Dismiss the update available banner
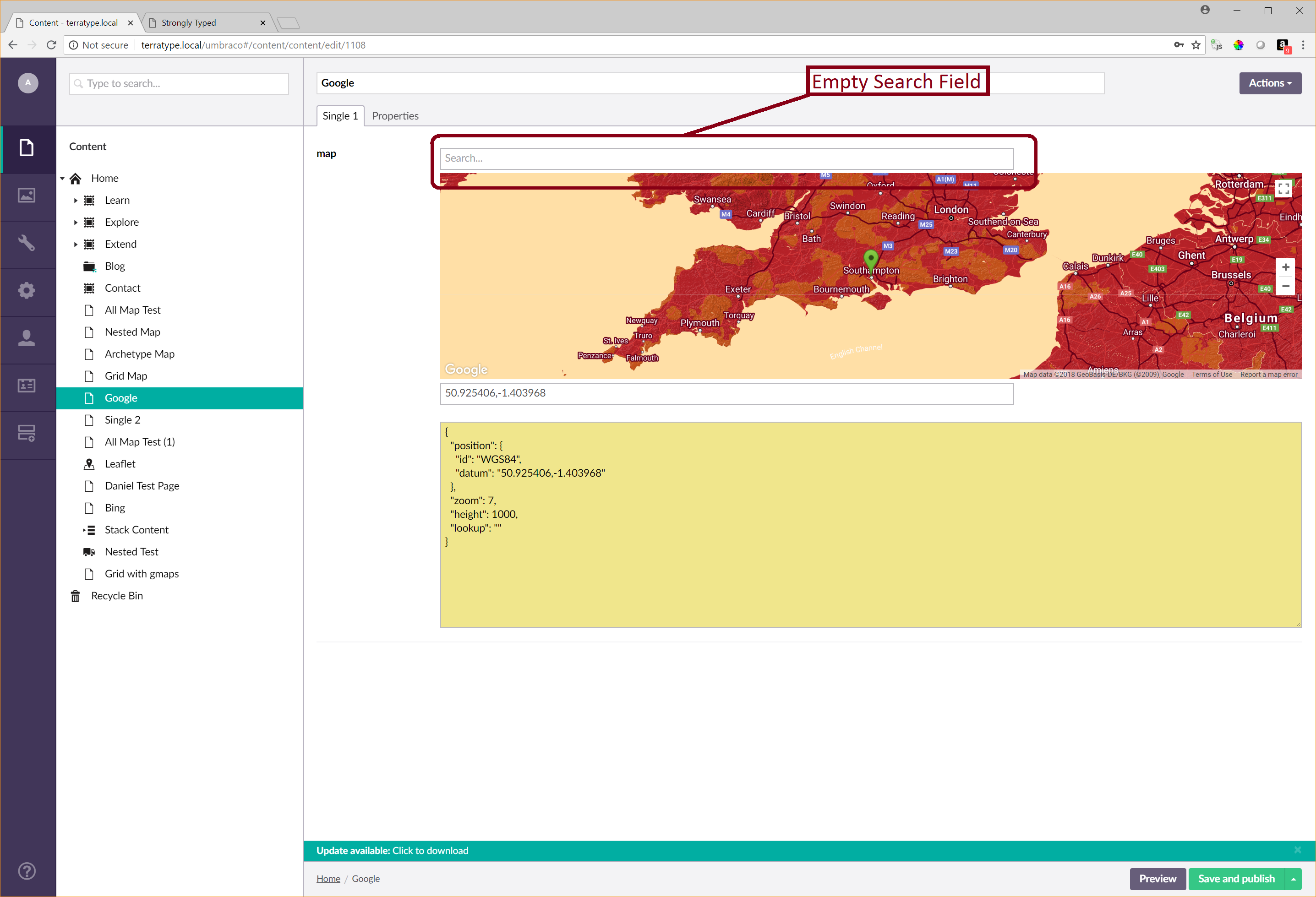The width and height of the screenshot is (1316, 897). (x=1297, y=850)
